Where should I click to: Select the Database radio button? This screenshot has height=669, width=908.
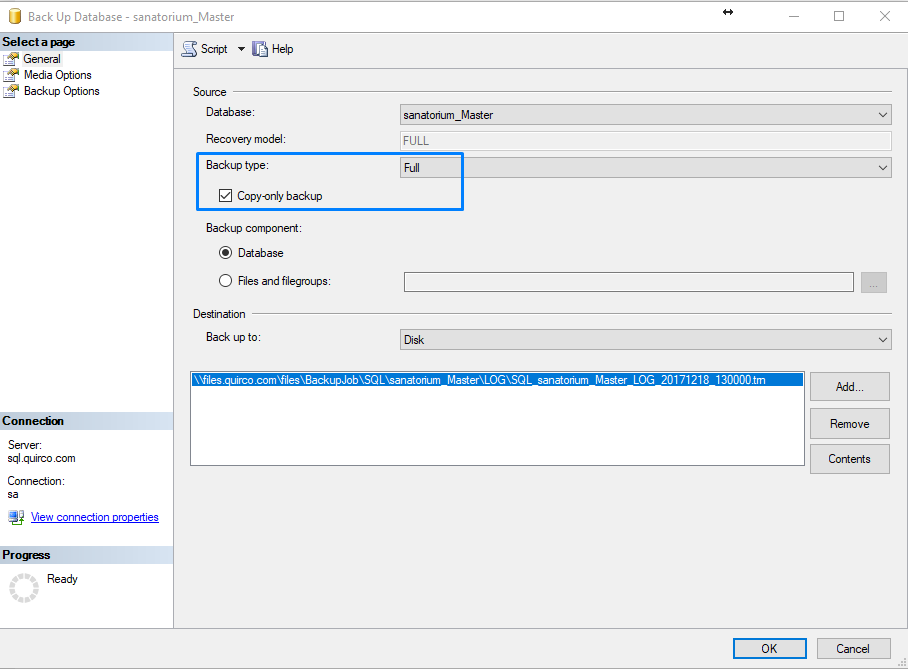[226, 253]
